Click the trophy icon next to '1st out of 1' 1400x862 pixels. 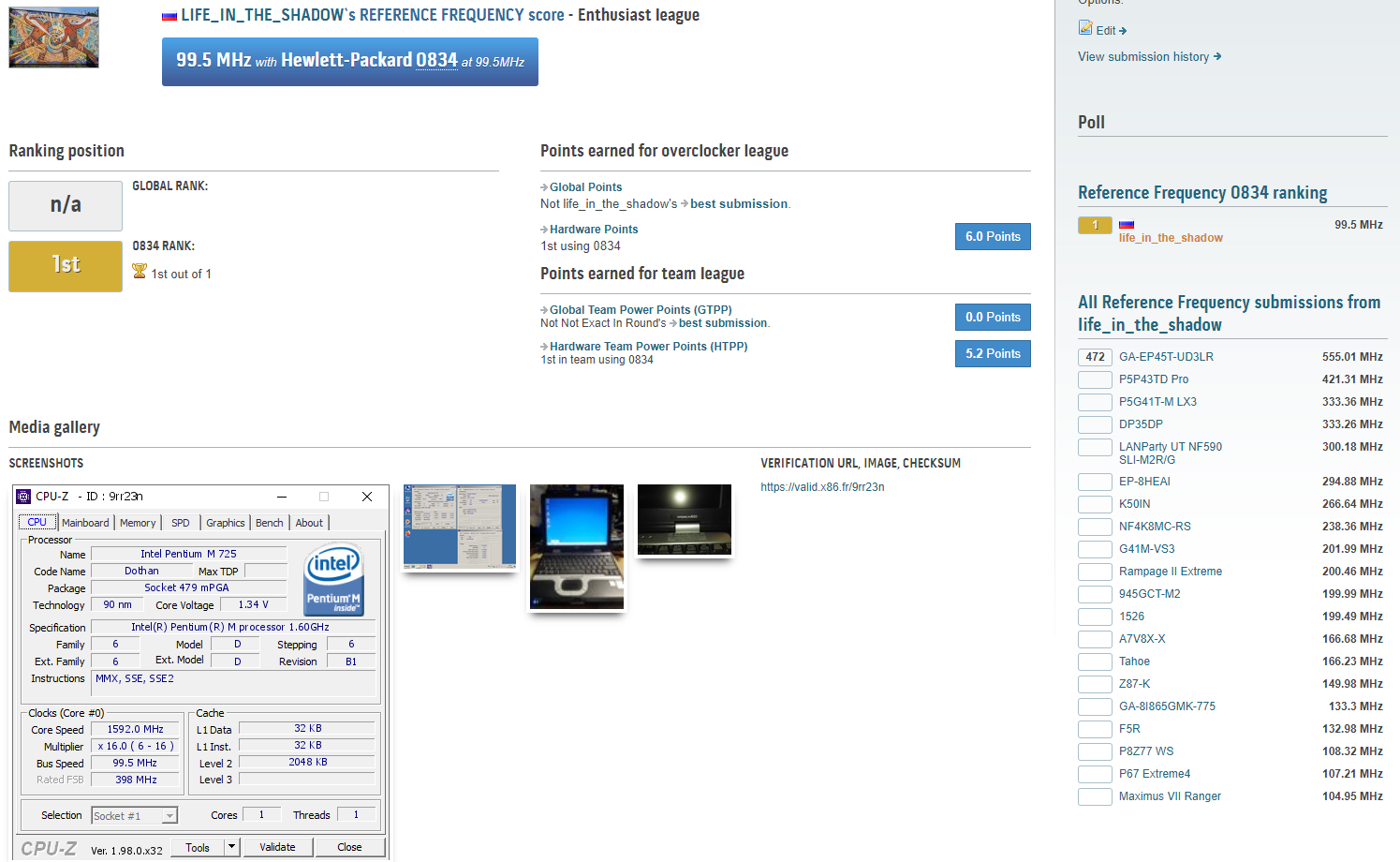click(x=140, y=272)
